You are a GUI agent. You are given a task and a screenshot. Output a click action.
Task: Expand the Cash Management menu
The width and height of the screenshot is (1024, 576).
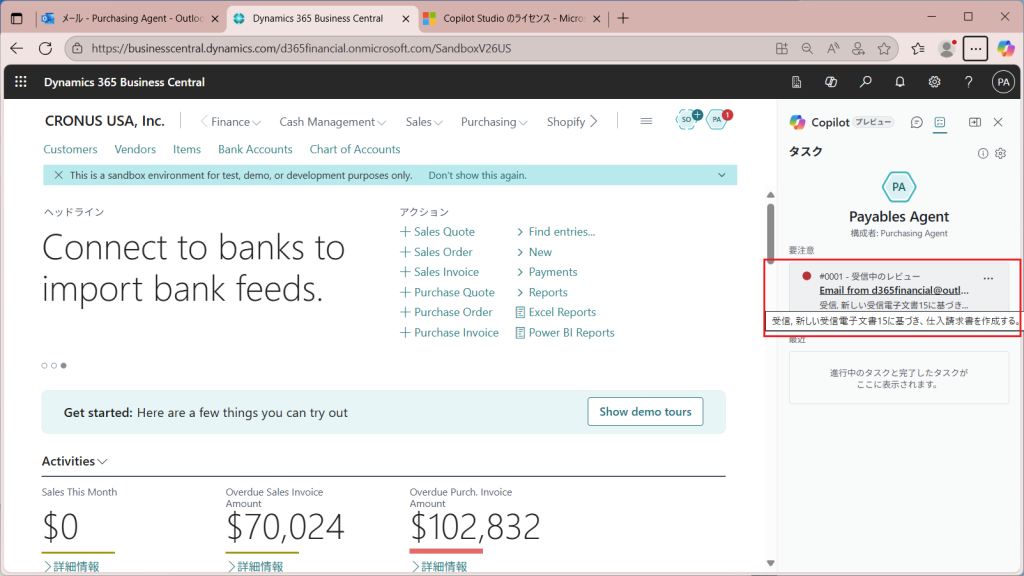[332, 121]
